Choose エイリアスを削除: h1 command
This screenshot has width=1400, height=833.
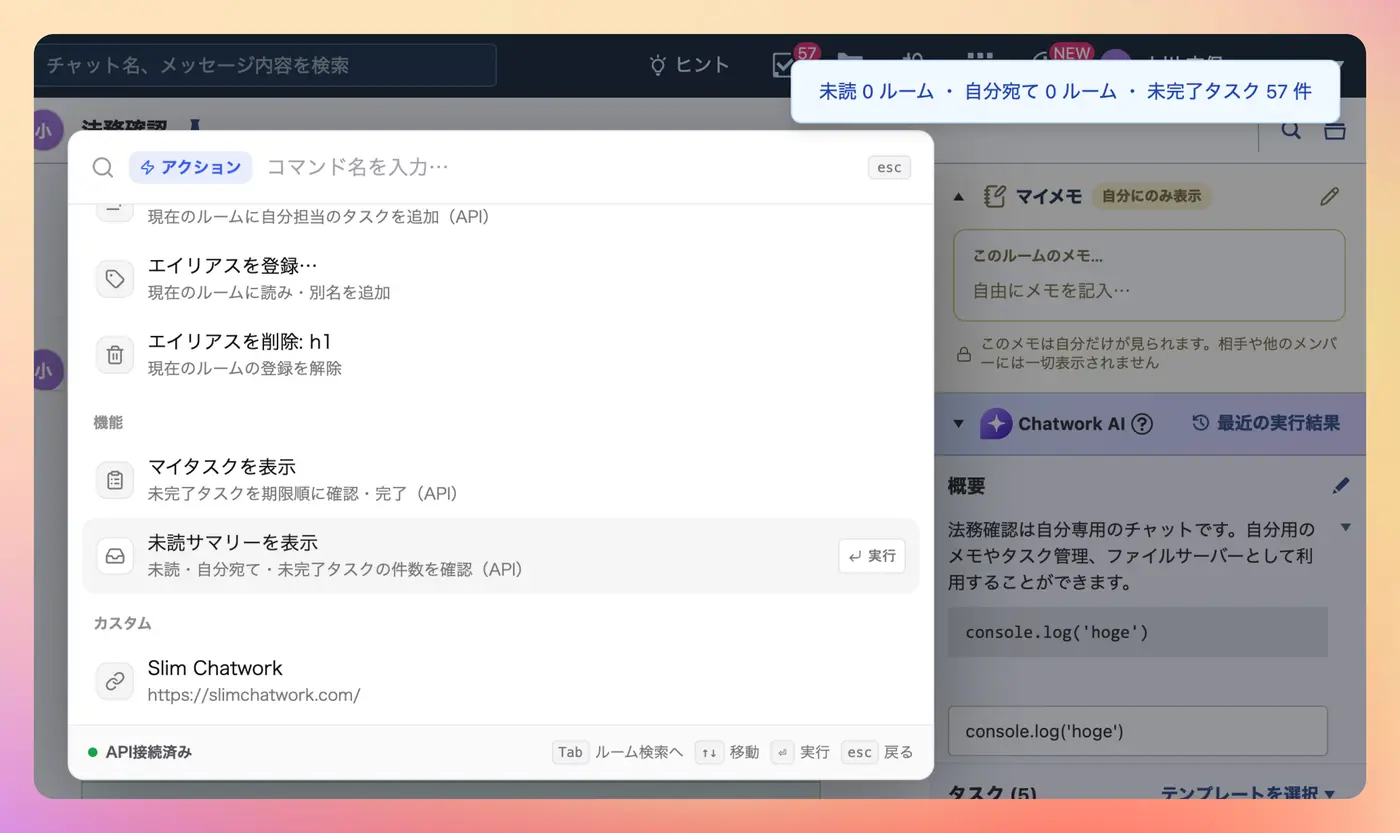coord(500,354)
